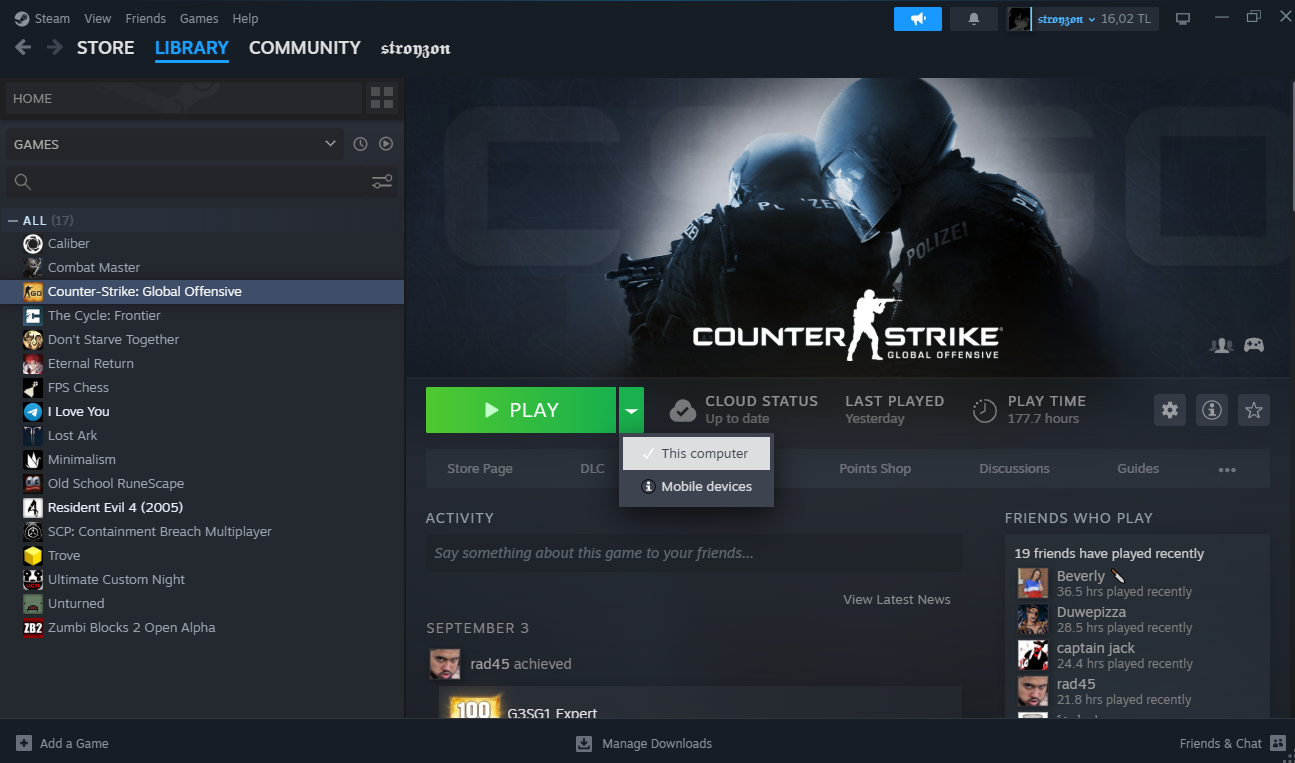Open the Discussions link
This screenshot has height=763, width=1295.
1014,468
